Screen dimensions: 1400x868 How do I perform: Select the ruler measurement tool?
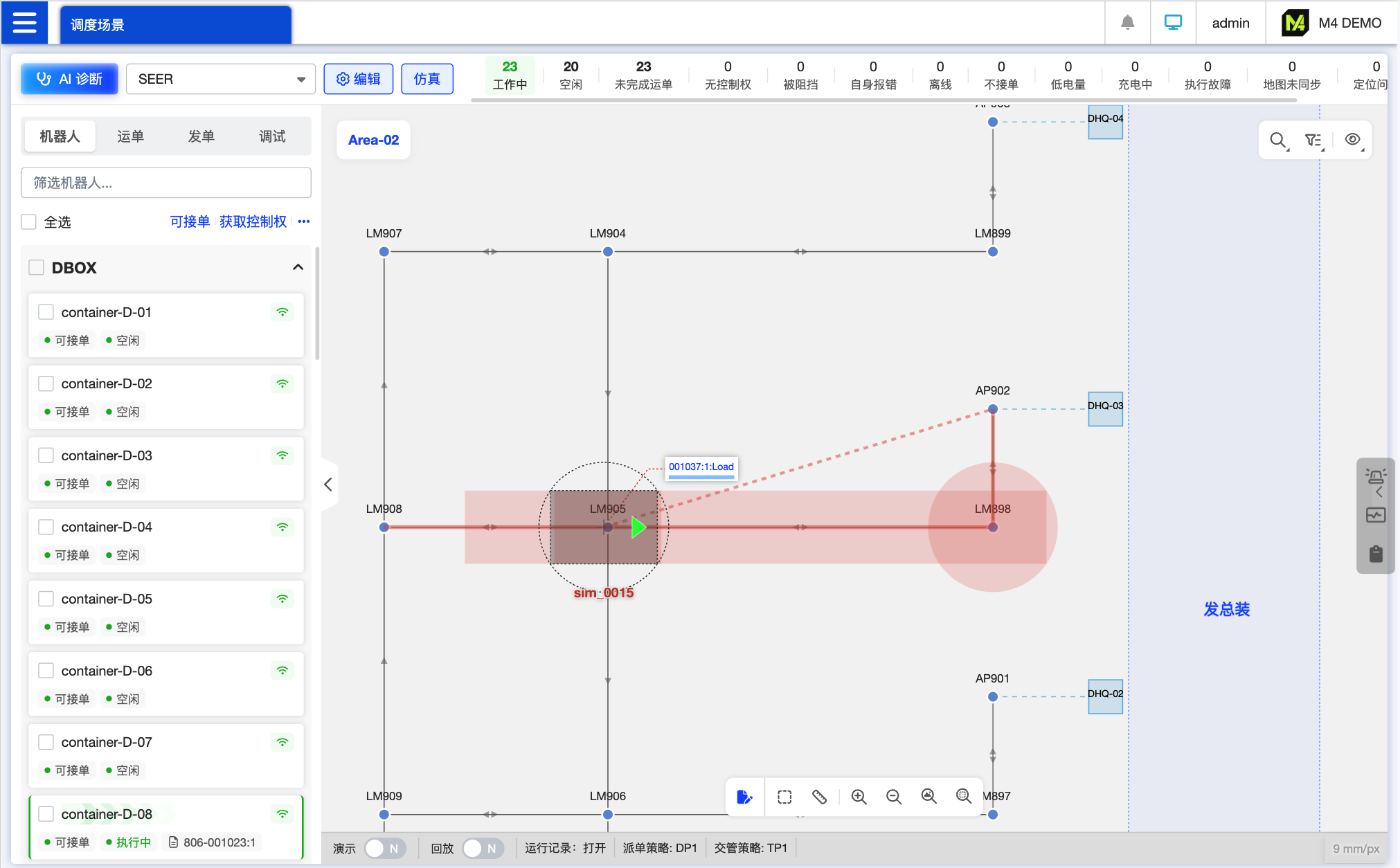[x=819, y=797]
